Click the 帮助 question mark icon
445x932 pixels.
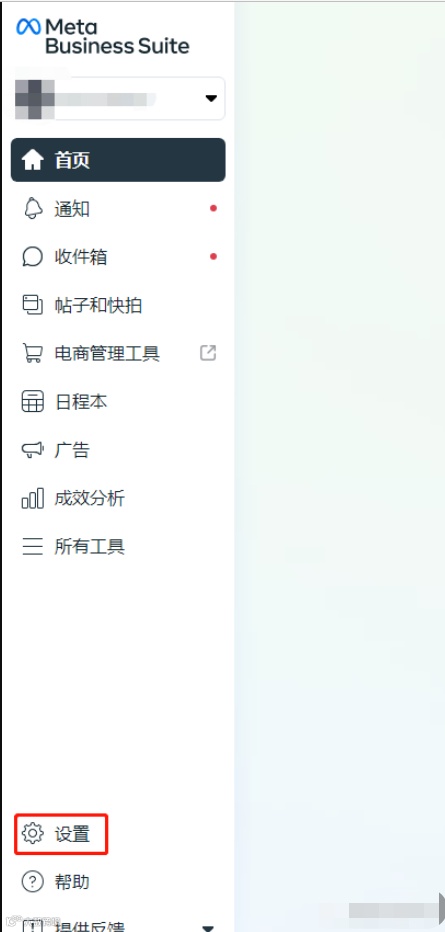33,881
